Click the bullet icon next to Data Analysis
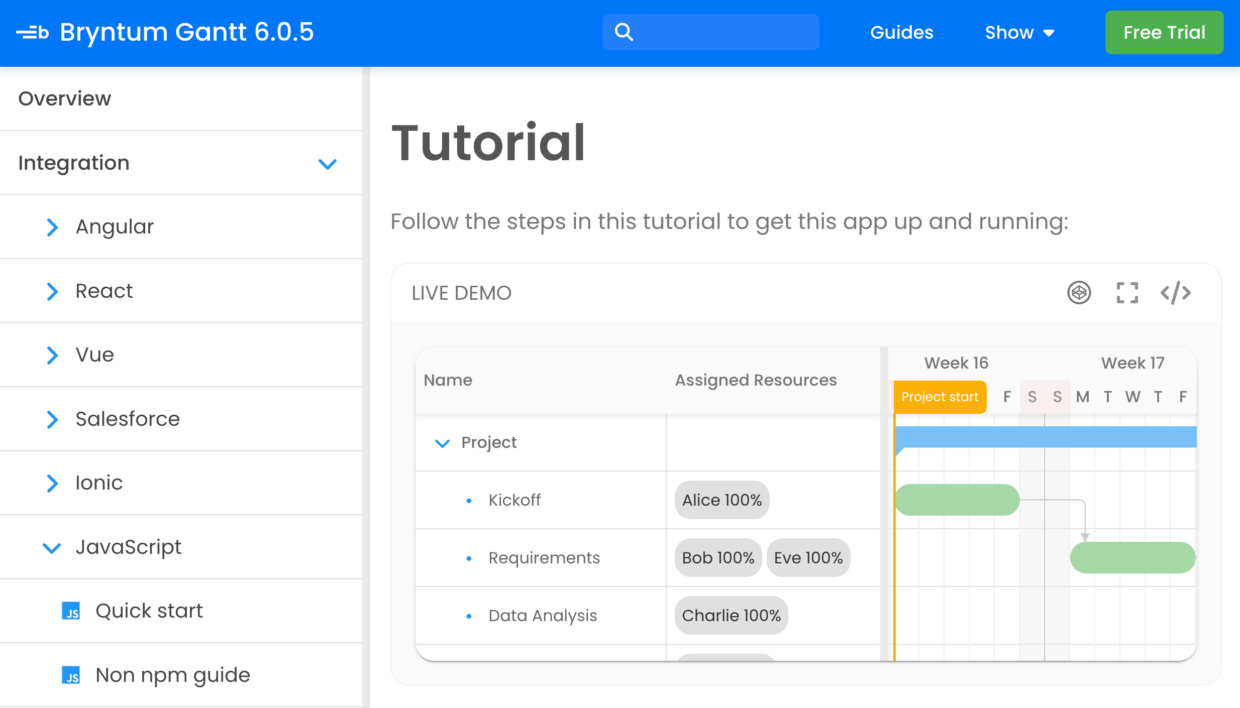The image size is (1240, 708). 469,616
